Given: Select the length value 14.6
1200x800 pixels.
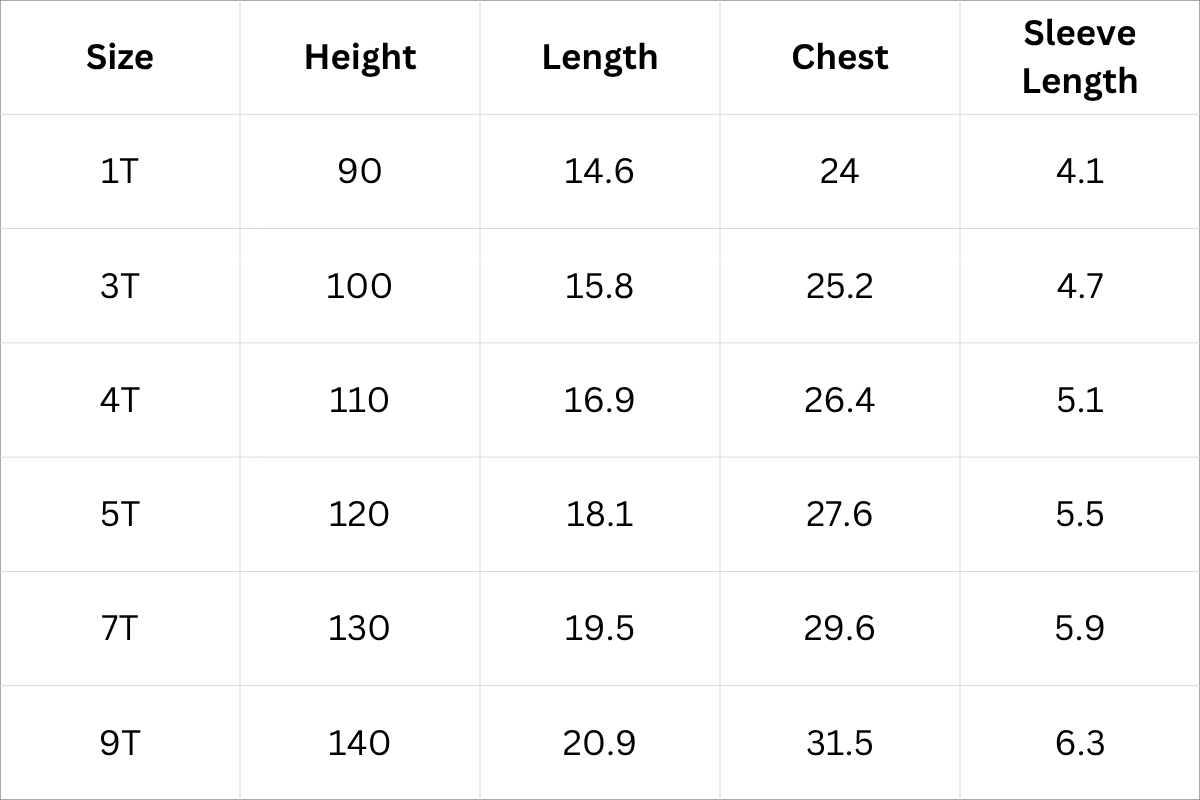Looking at the screenshot, I should [600, 171].
